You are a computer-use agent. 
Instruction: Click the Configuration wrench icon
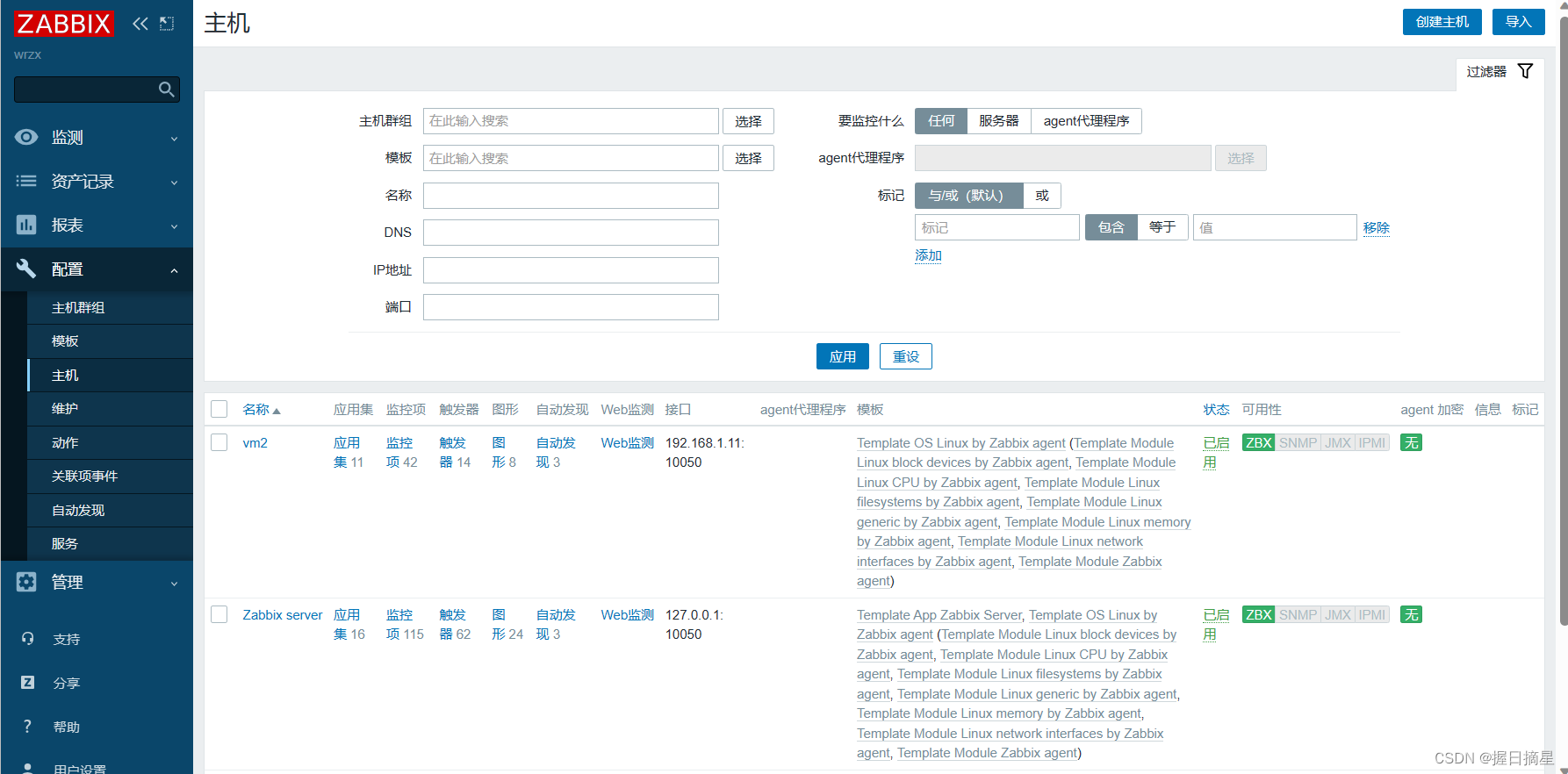point(26,269)
